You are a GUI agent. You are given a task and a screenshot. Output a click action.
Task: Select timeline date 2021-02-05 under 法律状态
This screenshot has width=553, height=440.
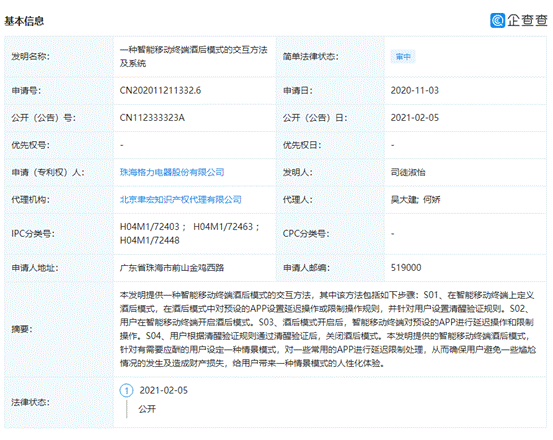(164, 391)
